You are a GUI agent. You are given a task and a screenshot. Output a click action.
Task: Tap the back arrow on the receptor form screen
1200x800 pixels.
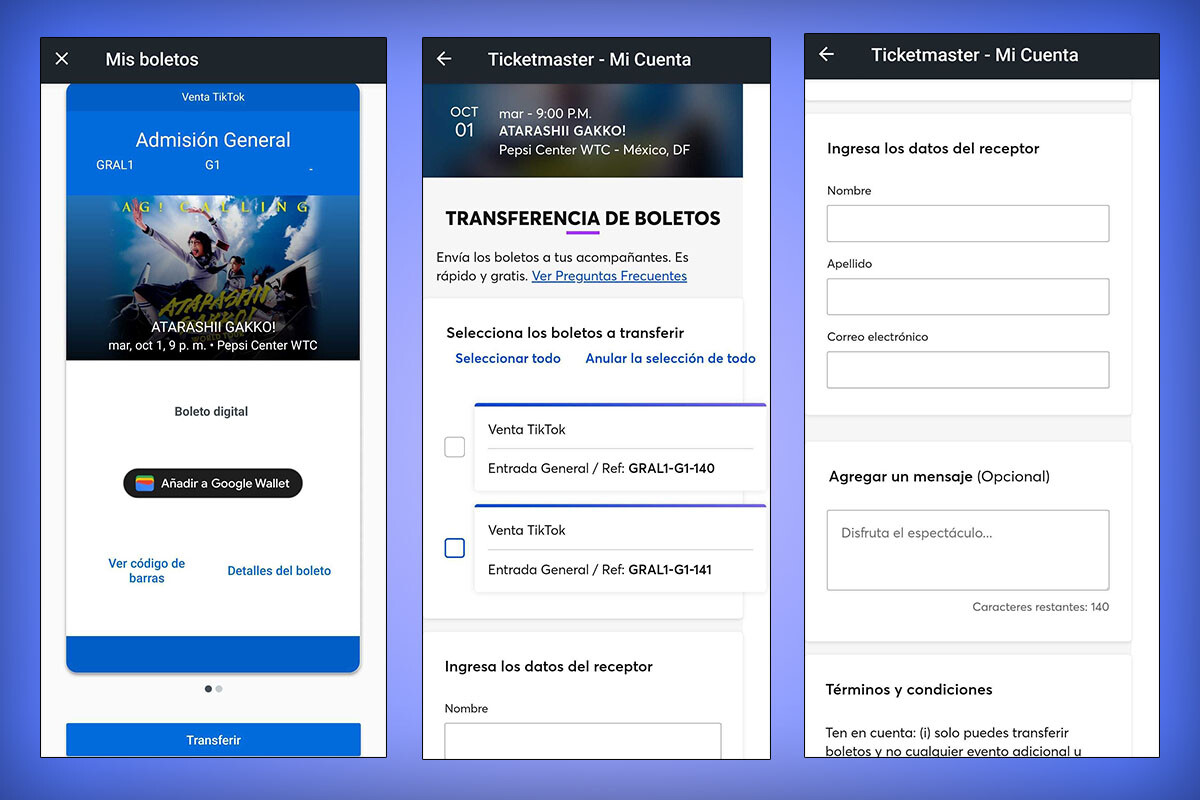[825, 55]
